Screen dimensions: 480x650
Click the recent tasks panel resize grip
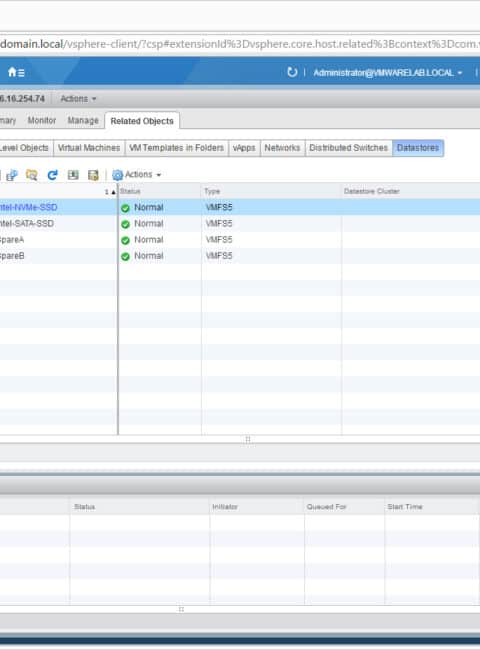pyautogui.click(x=181, y=609)
